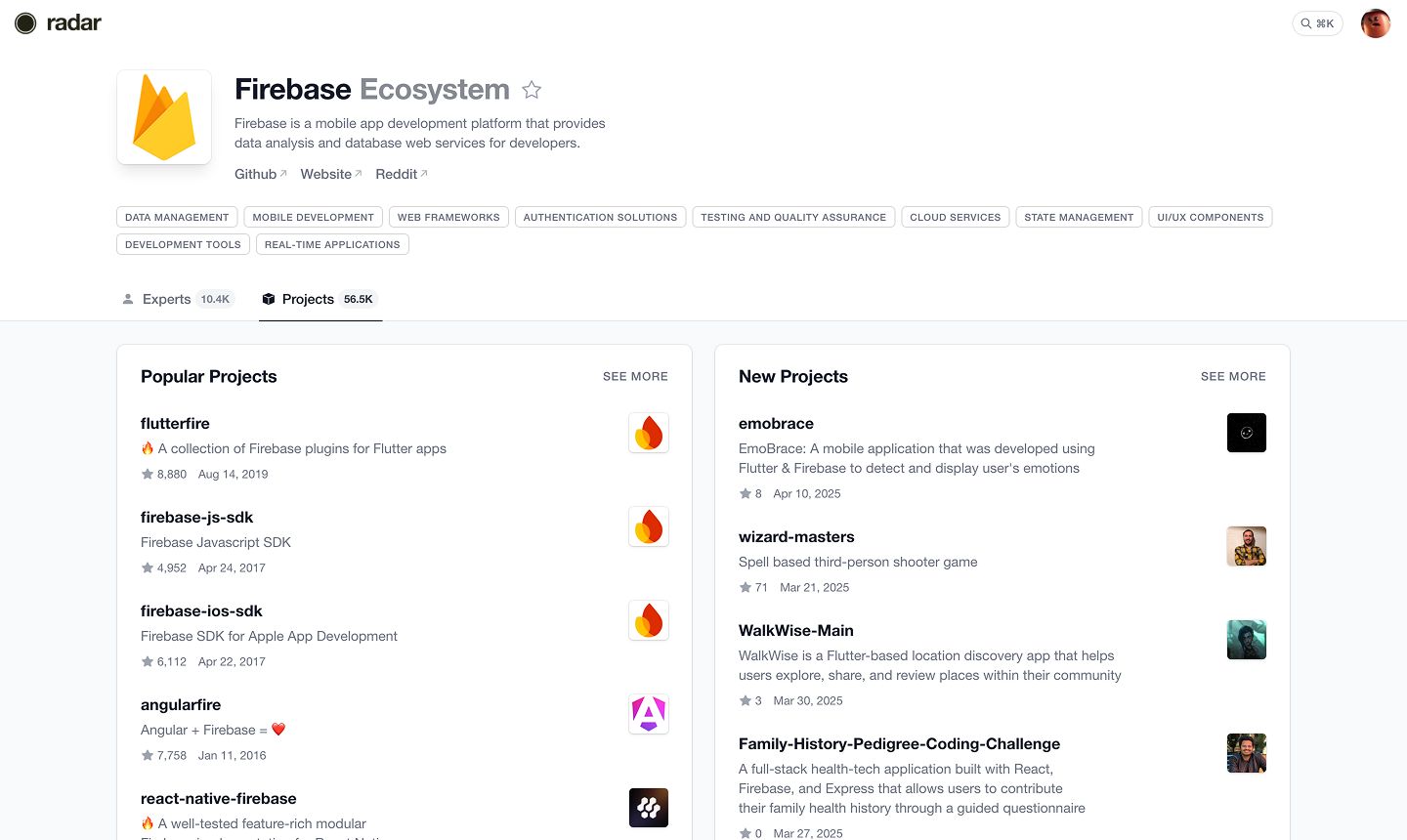
Task: Click the wizard-masters author avatar
Action: coord(1247,546)
